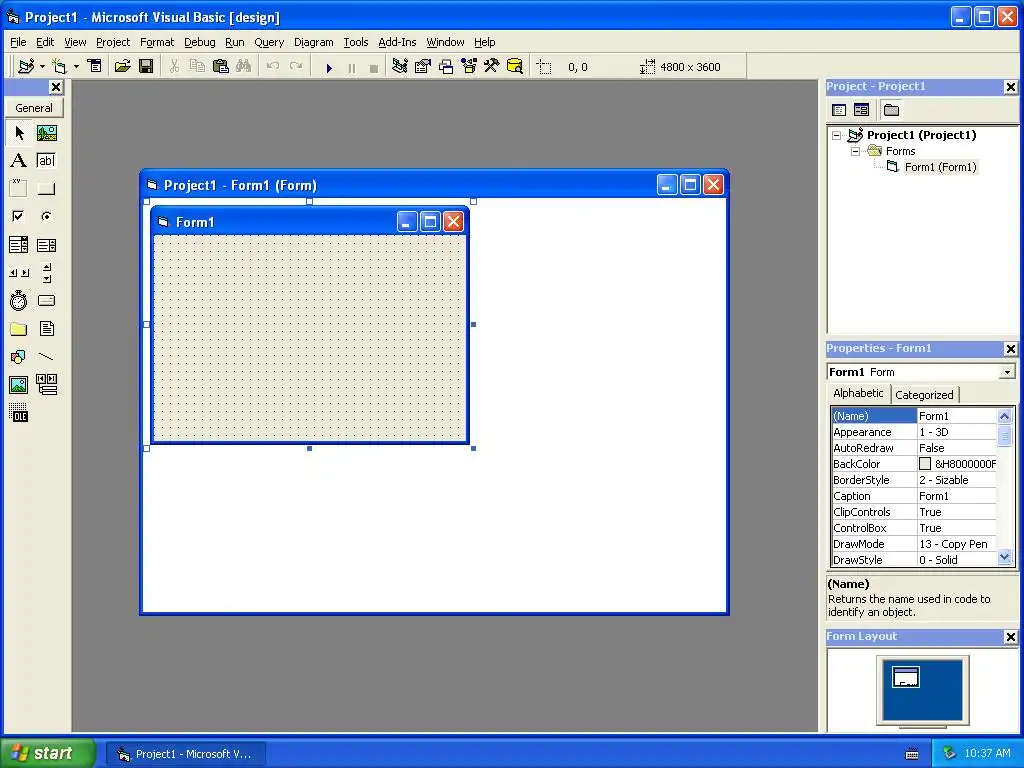Screen dimensions: 1024x768
Task: Click the BackColor color swatch
Action: pyautogui.click(x=925, y=464)
